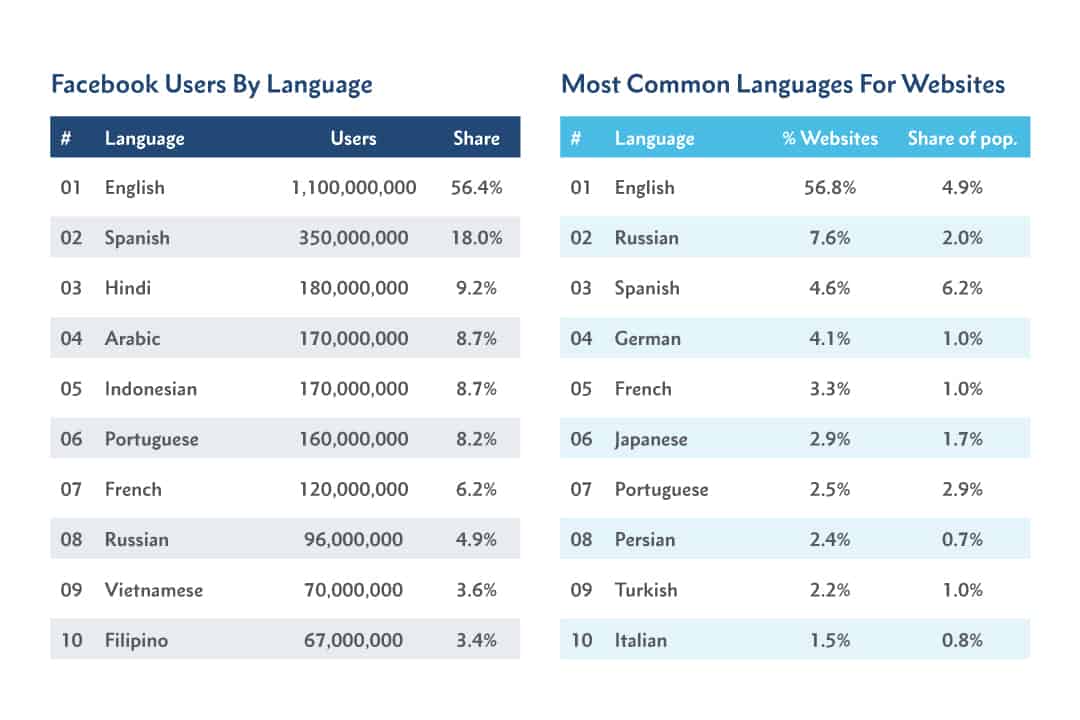Click the 2.2% websites value
This screenshot has width=1080, height=720.
[x=830, y=590]
